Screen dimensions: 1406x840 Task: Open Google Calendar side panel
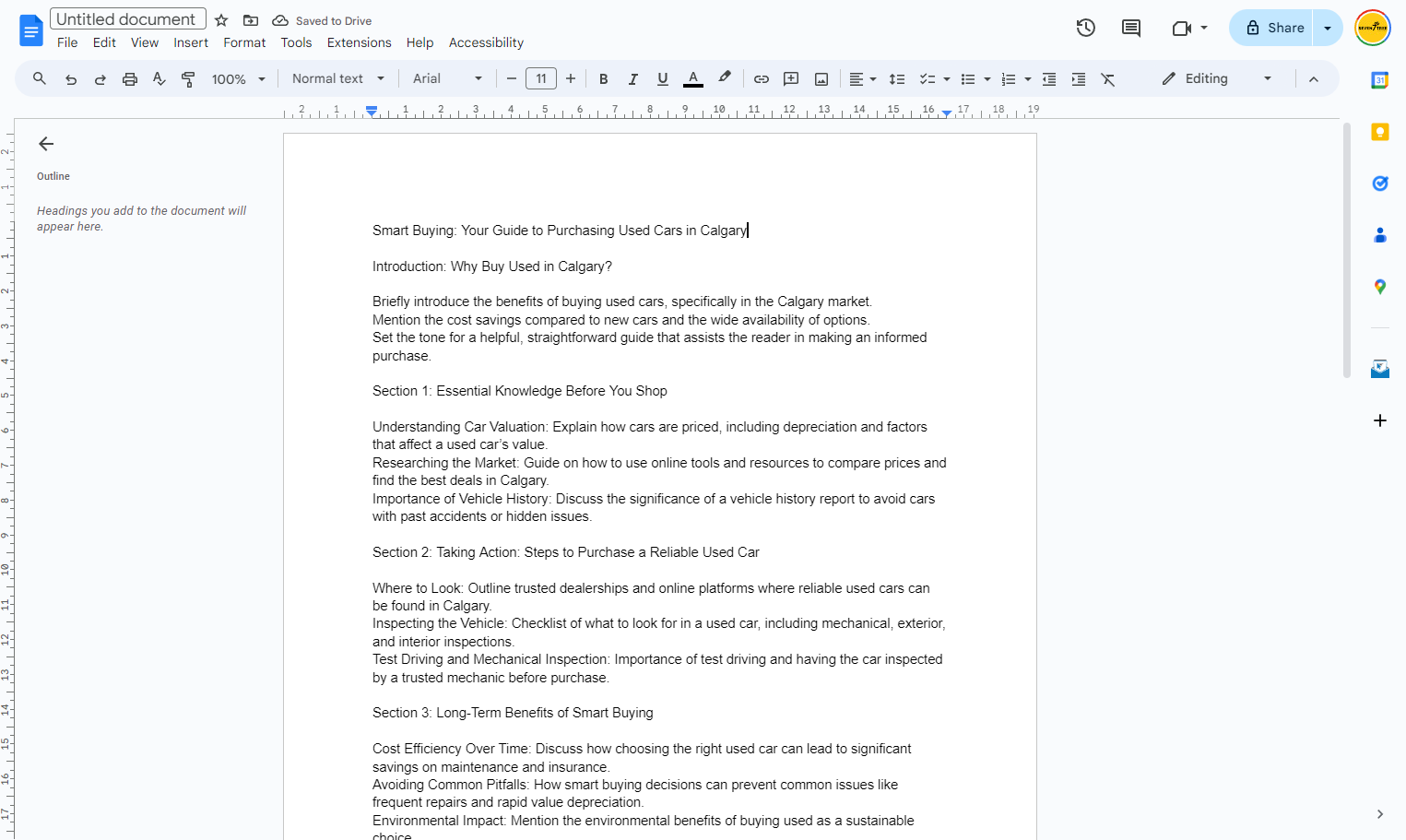pos(1380,80)
